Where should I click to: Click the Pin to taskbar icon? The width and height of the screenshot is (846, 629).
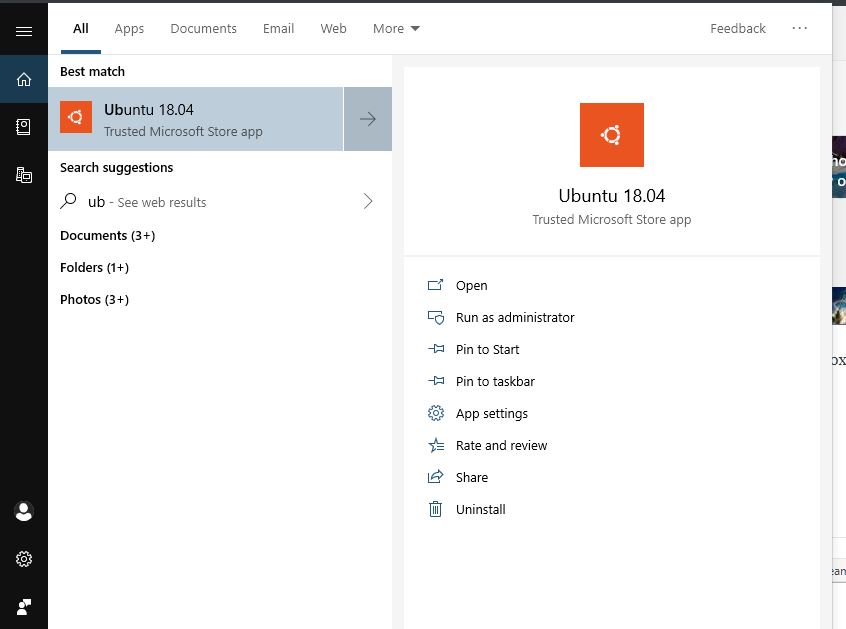coord(435,381)
